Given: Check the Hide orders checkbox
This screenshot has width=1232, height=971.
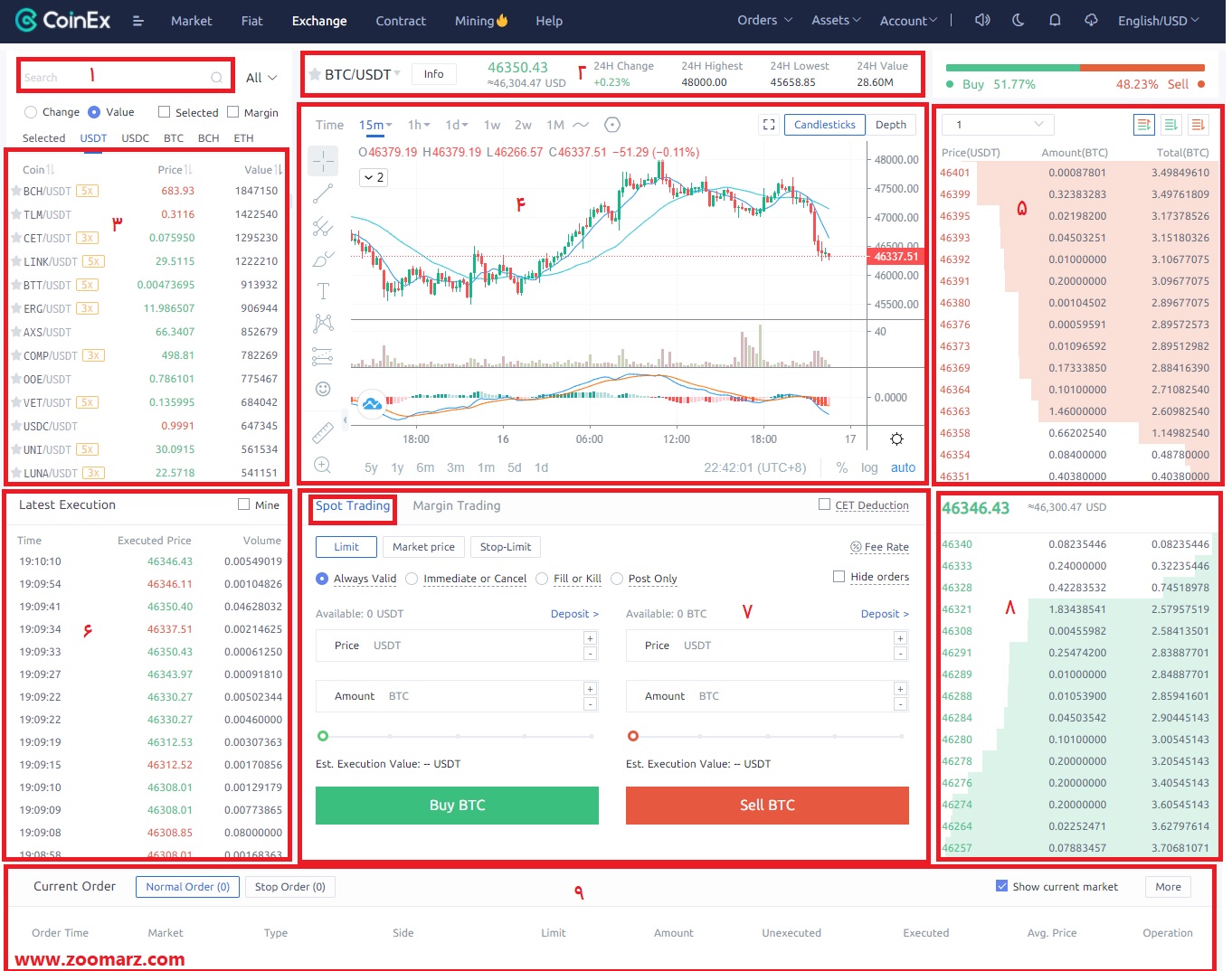Looking at the screenshot, I should tap(839, 576).
